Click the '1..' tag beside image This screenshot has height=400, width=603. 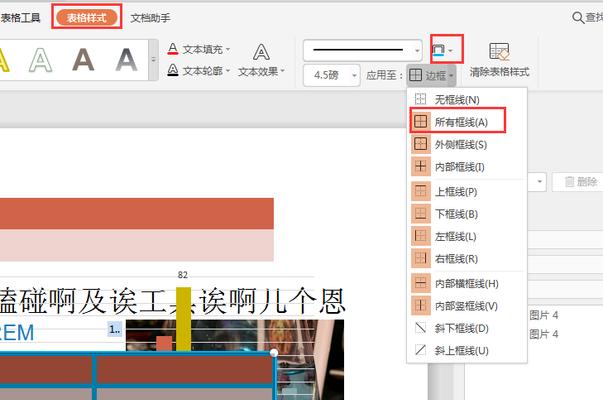tap(115, 329)
